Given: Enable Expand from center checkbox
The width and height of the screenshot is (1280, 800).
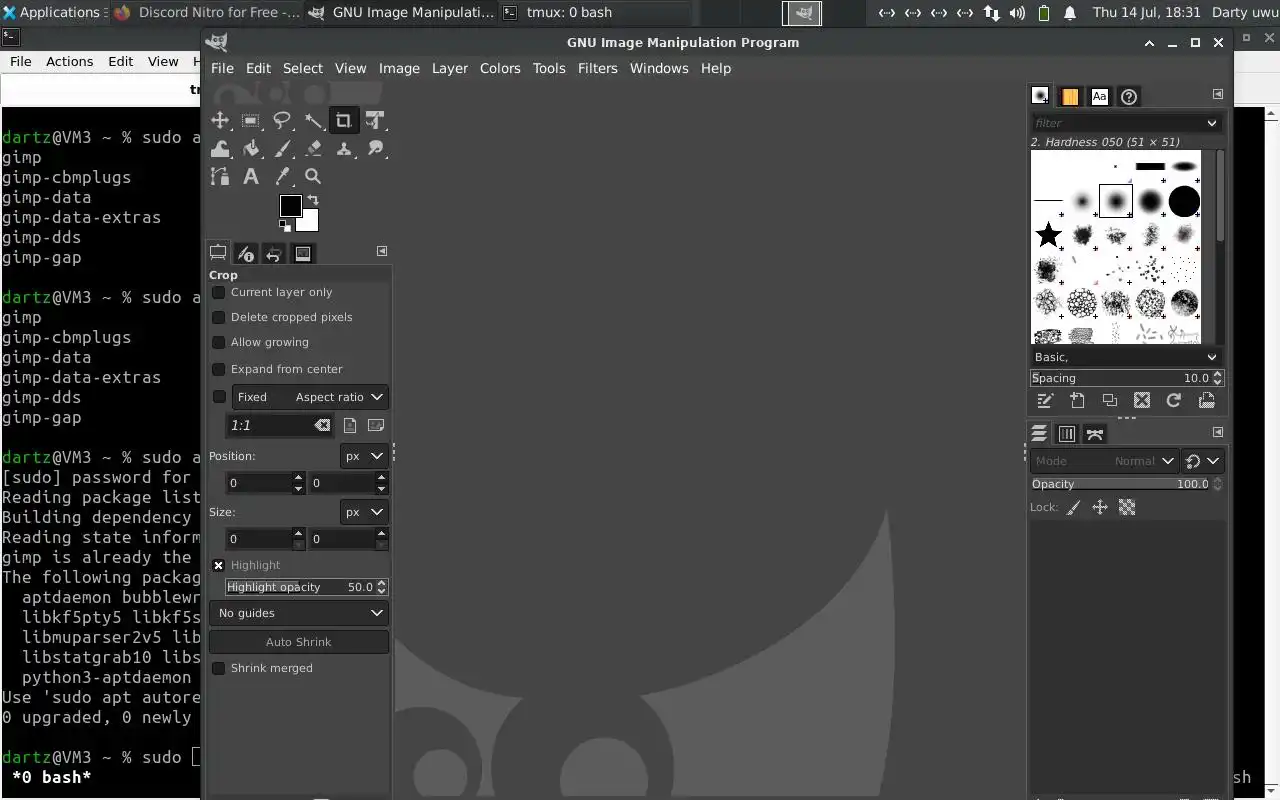Looking at the screenshot, I should (218, 369).
